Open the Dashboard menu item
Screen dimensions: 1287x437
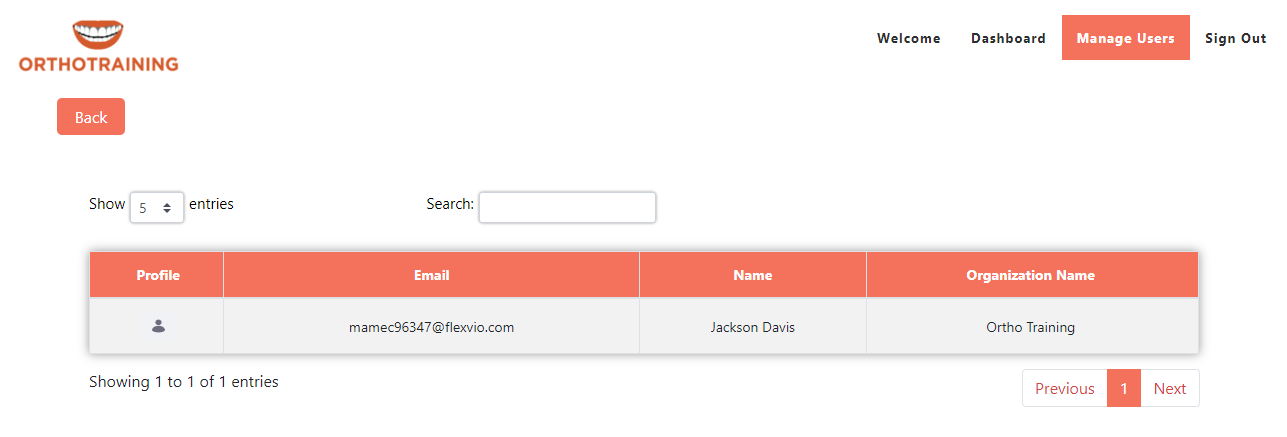(x=1008, y=38)
